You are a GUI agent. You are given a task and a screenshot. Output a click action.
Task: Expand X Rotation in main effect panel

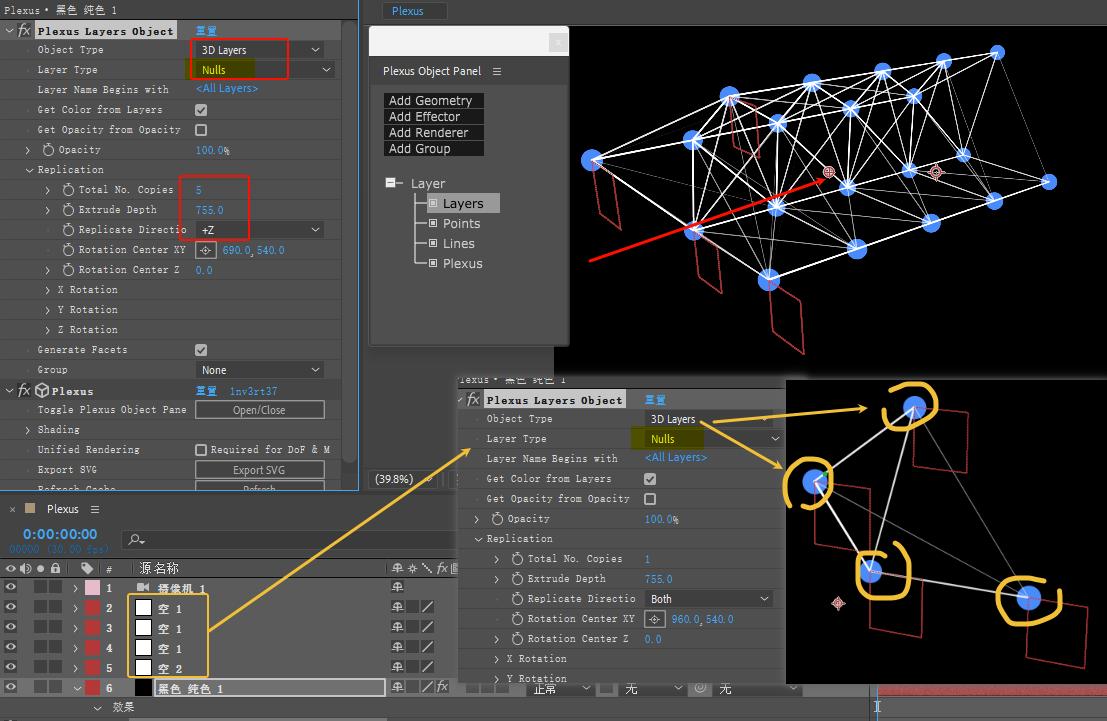click(x=47, y=290)
